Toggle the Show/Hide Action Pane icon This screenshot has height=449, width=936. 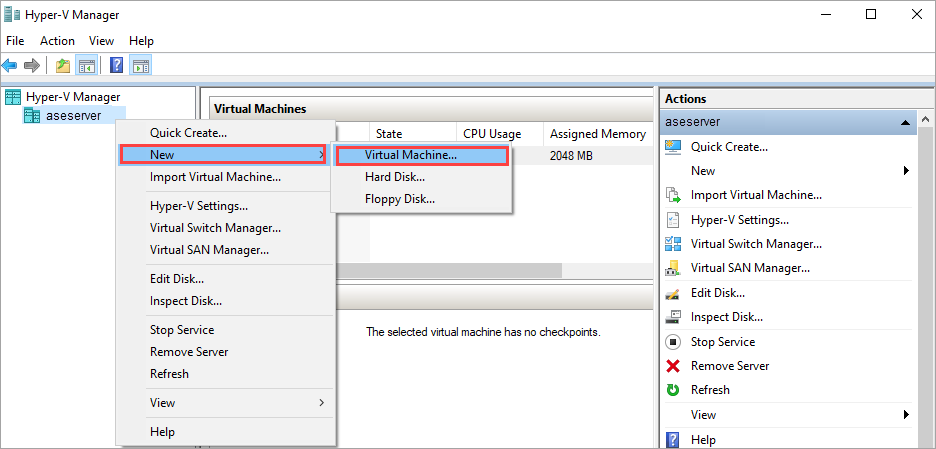point(141,65)
